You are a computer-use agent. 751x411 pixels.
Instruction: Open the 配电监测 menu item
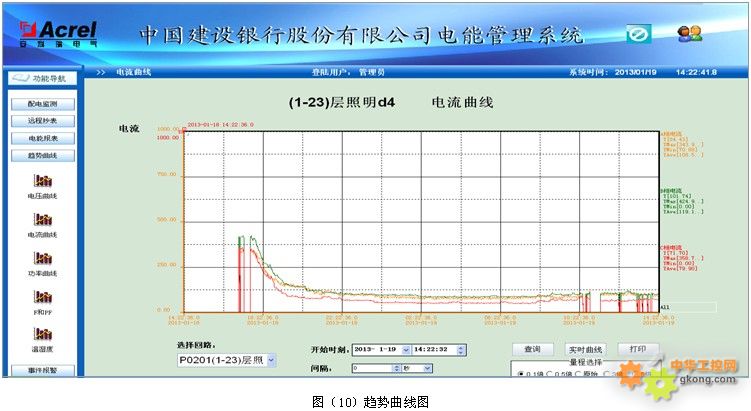point(42,103)
